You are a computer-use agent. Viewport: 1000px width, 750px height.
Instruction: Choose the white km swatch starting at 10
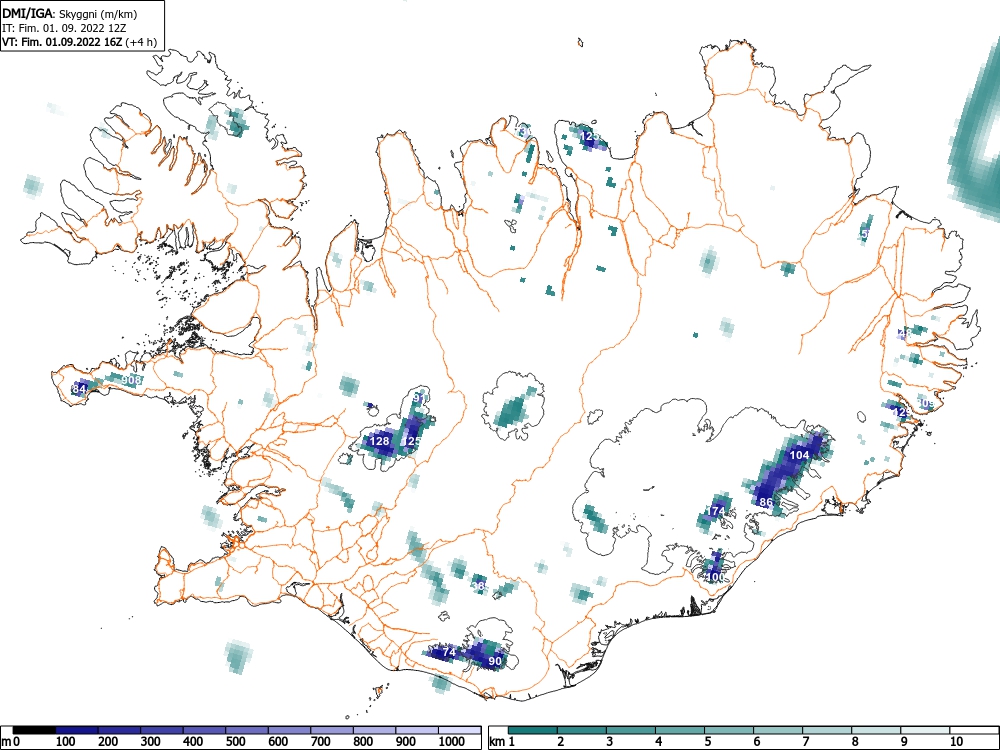point(974,730)
